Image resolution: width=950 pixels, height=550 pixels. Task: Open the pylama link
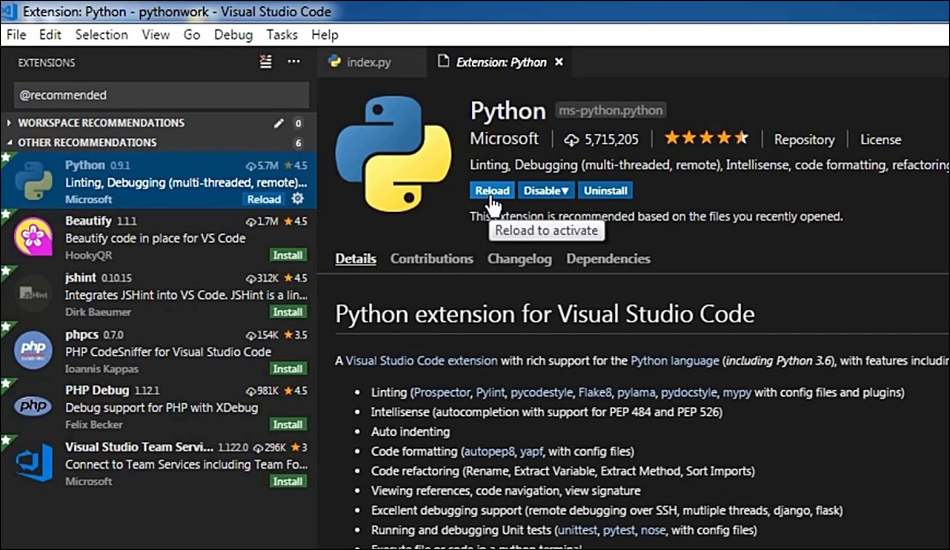tap(636, 393)
